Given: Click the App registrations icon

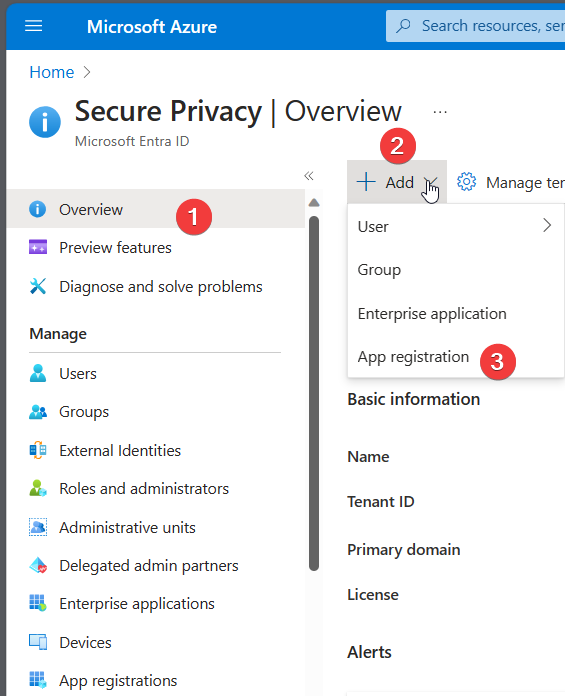Looking at the screenshot, I should click(38, 680).
